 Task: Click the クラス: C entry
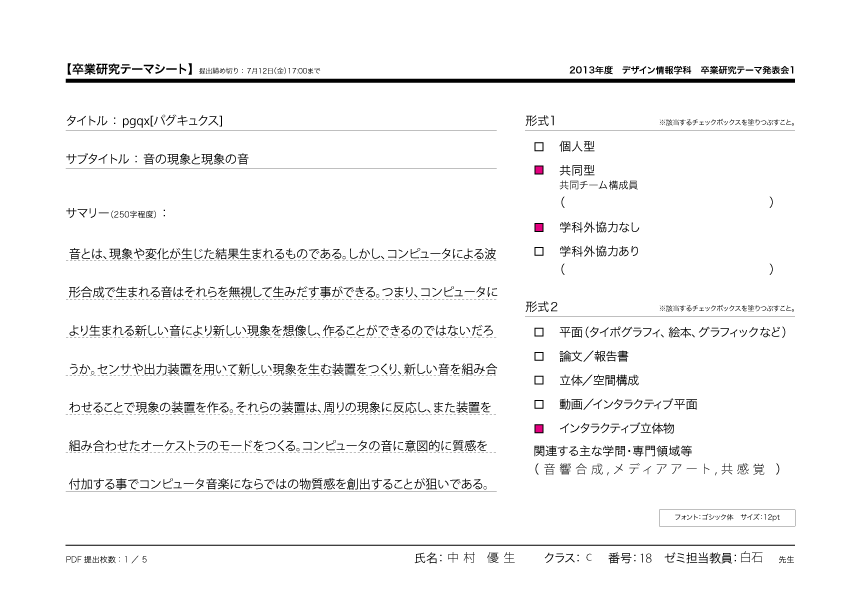point(568,558)
